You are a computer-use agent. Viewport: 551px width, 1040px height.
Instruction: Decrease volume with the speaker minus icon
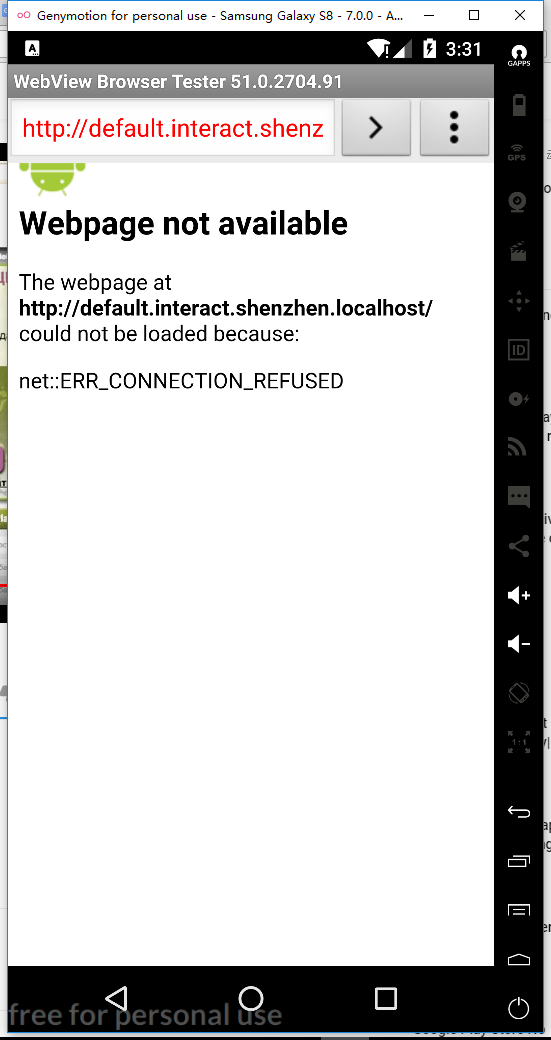click(x=519, y=644)
